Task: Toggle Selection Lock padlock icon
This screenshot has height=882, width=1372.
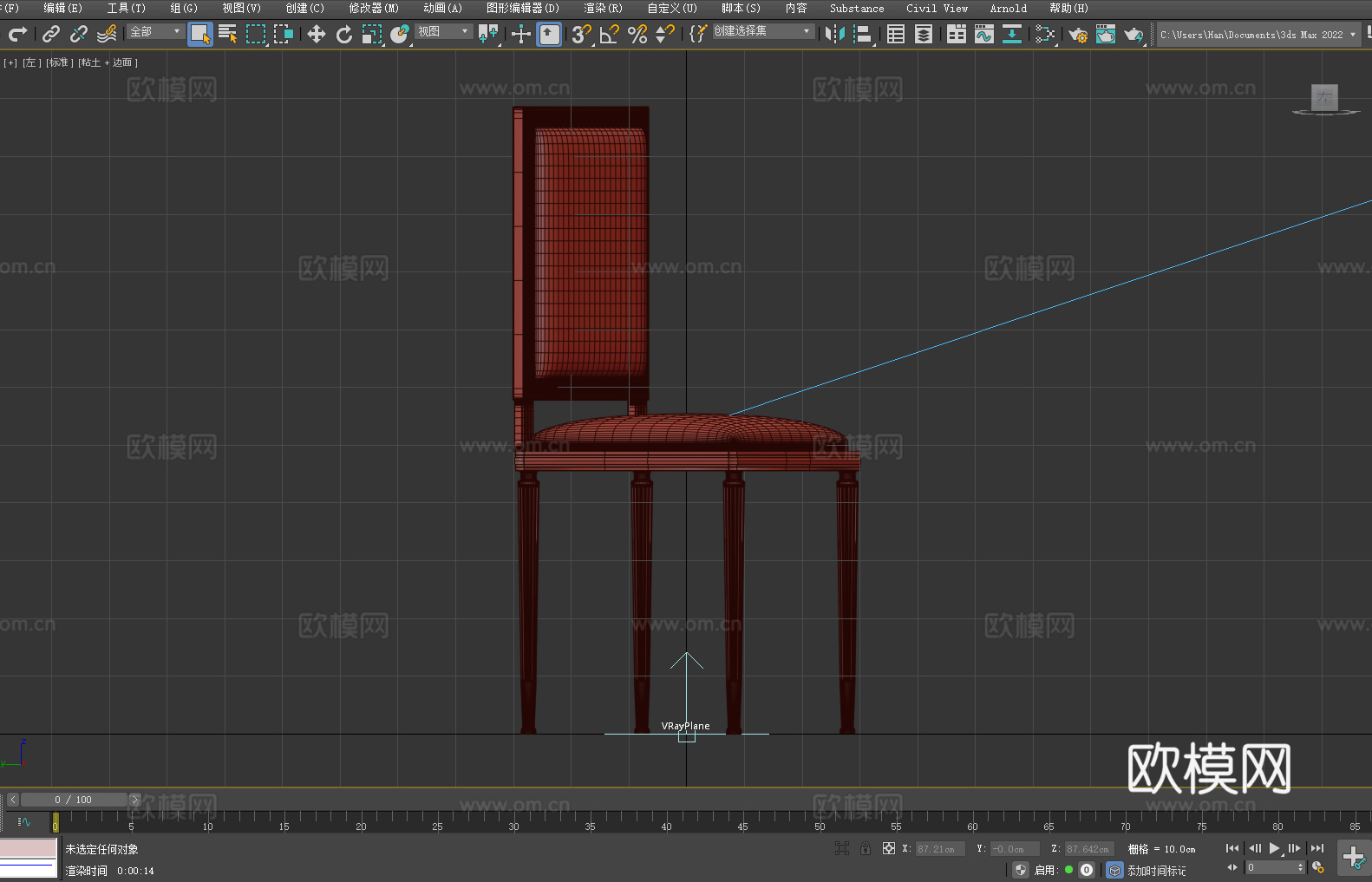Action: tap(866, 848)
